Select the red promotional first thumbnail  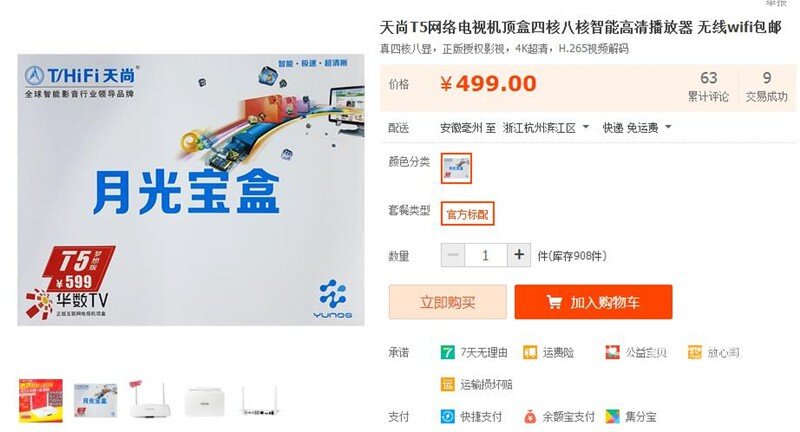[41, 400]
